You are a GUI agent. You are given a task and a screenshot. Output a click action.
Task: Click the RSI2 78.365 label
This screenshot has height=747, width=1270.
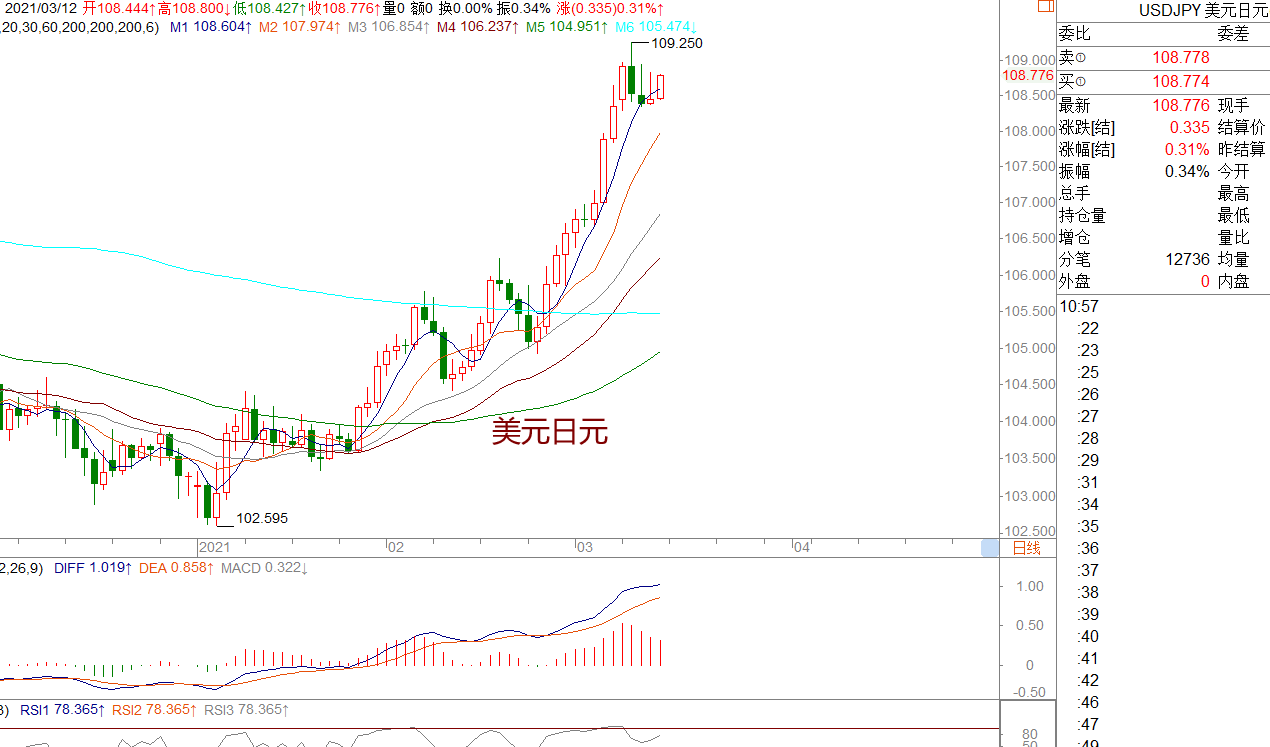coord(153,710)
